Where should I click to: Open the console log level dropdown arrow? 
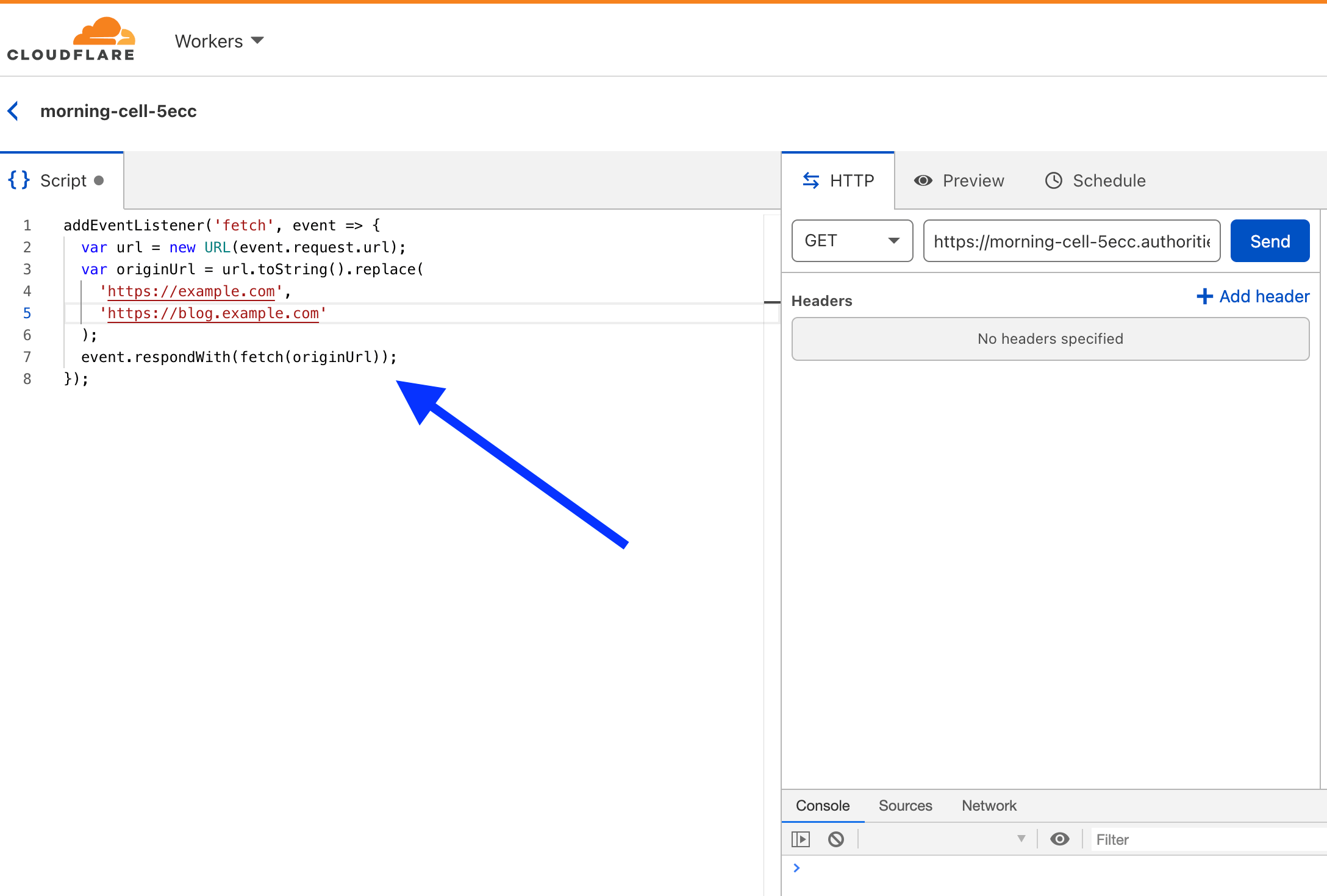[1020, 839]
